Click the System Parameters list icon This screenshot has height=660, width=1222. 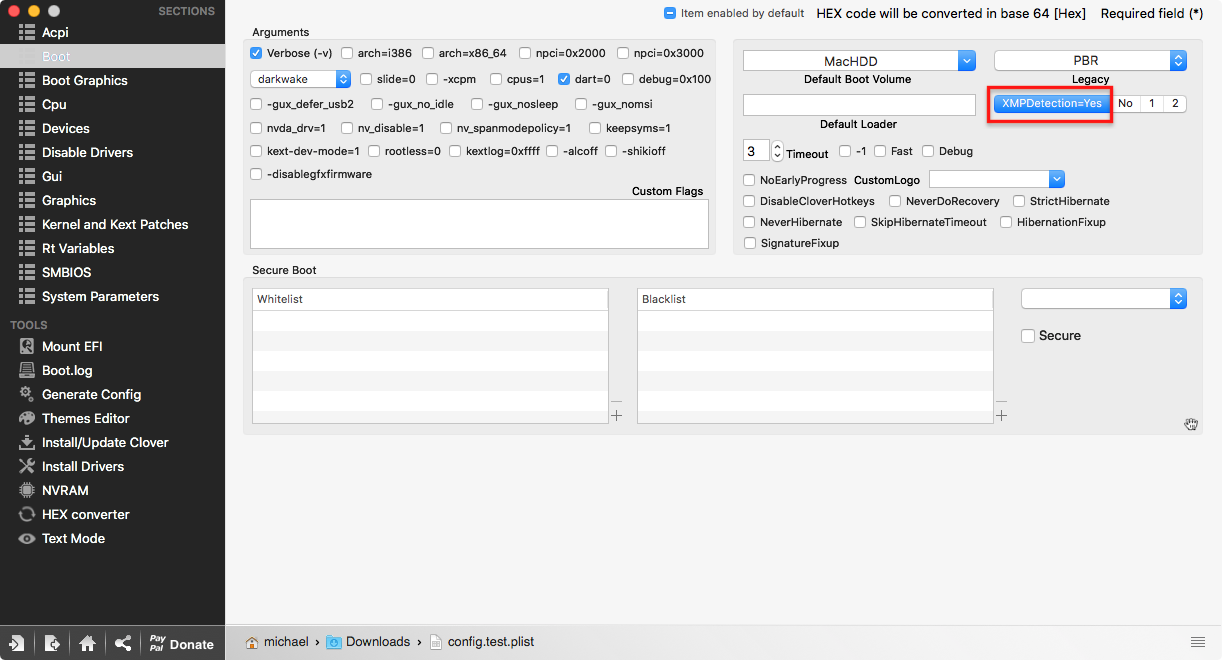click(26, 296)
